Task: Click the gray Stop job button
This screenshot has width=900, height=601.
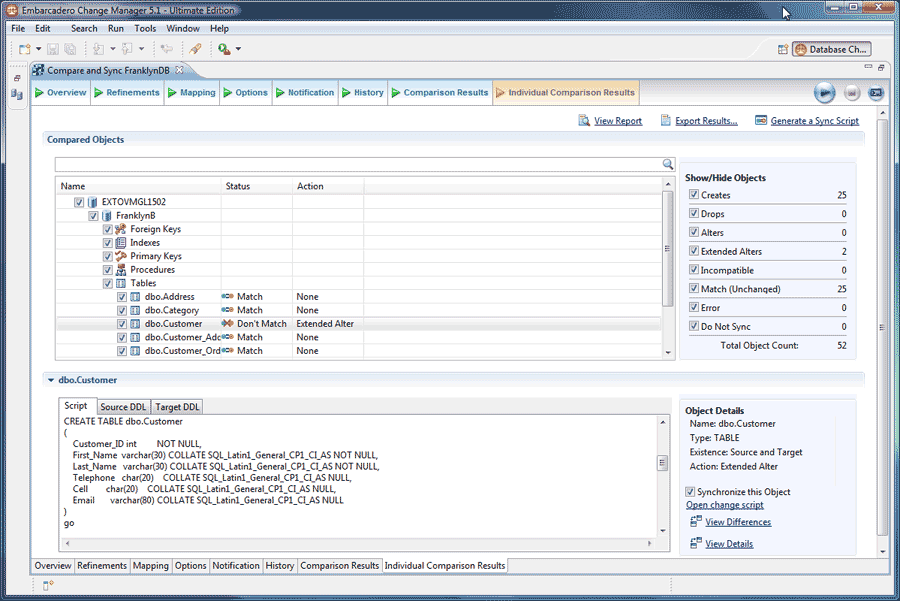Action: [x=852, y=93]
